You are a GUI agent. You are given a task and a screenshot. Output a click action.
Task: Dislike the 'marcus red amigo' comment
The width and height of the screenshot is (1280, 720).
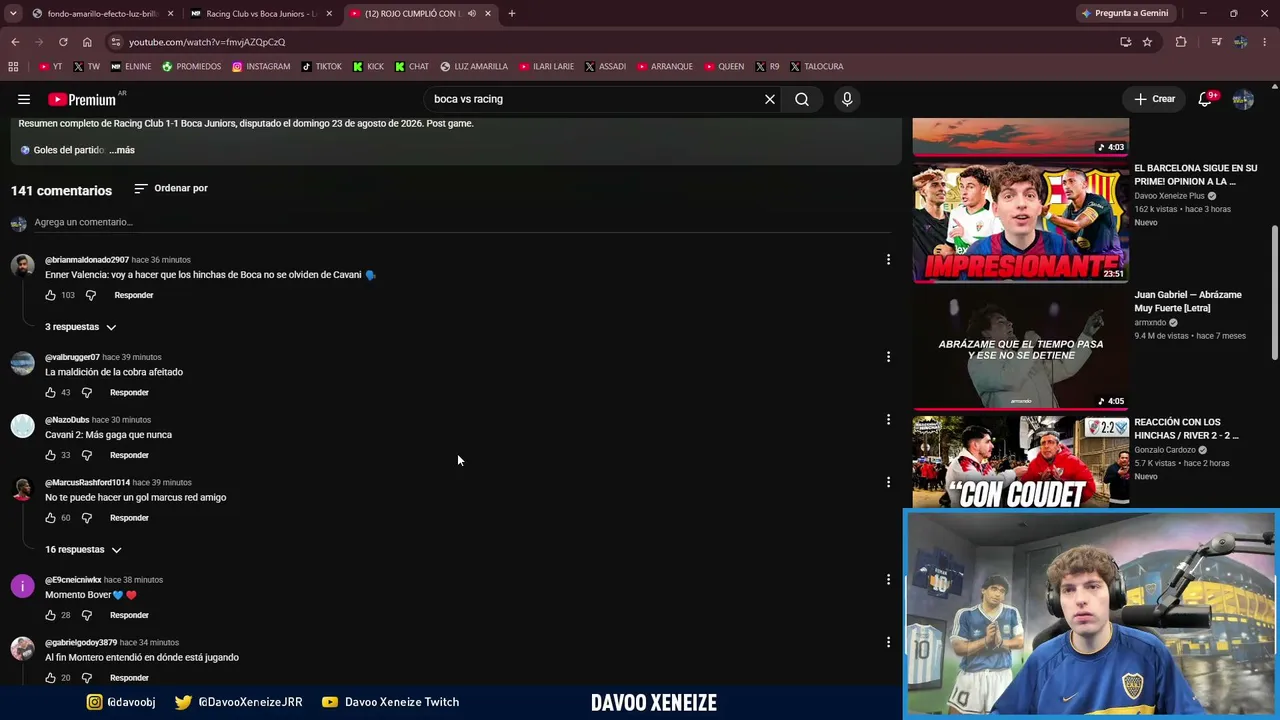[x=86, y=518]
